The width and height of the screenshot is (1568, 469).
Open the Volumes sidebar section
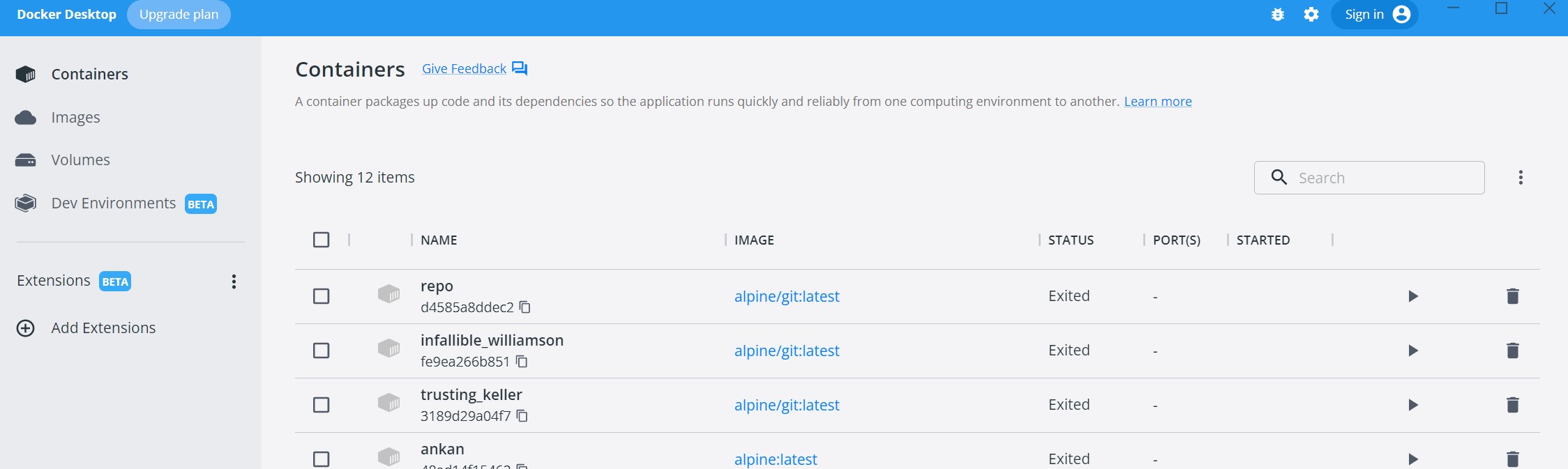[80, 160]
